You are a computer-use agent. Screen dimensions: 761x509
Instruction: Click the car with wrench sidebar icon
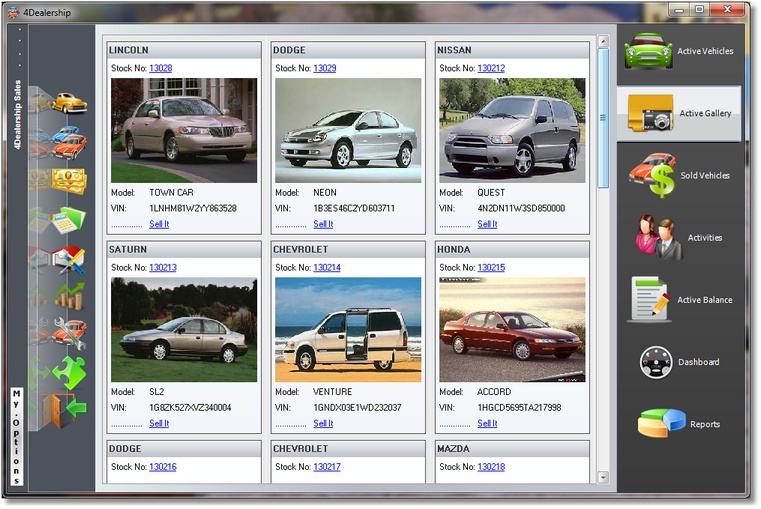click(x=69, y=332)
